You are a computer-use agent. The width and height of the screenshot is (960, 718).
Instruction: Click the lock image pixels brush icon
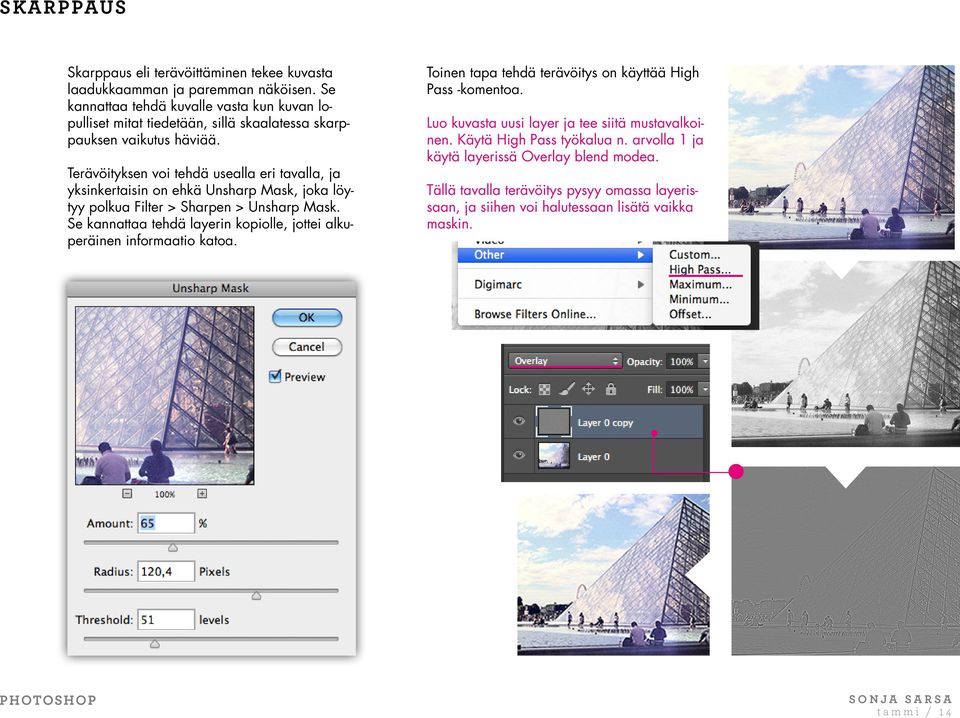click(x=567, y=389)
